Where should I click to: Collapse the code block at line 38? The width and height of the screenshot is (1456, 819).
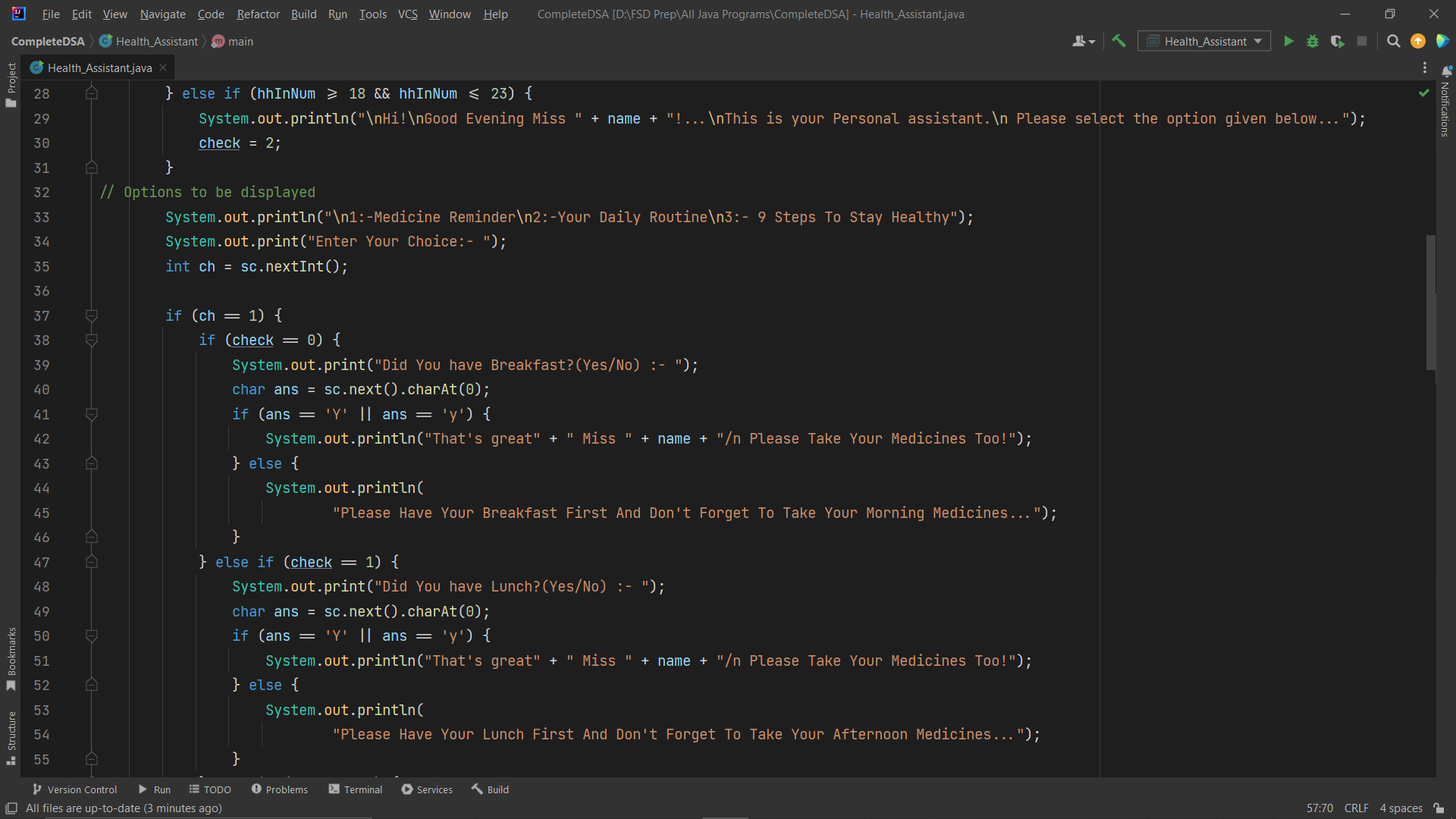92,340
